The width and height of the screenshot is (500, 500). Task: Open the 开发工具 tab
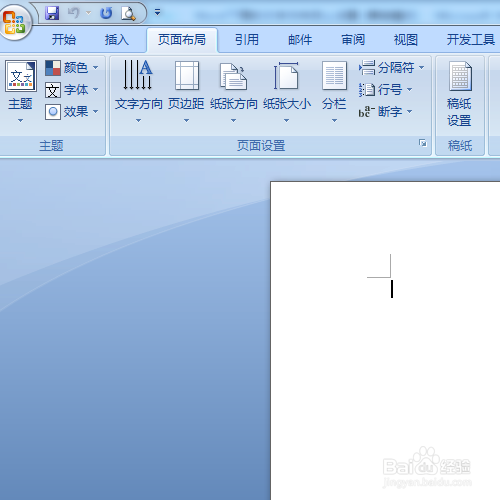pyautogui.click(x=471, y=40)
